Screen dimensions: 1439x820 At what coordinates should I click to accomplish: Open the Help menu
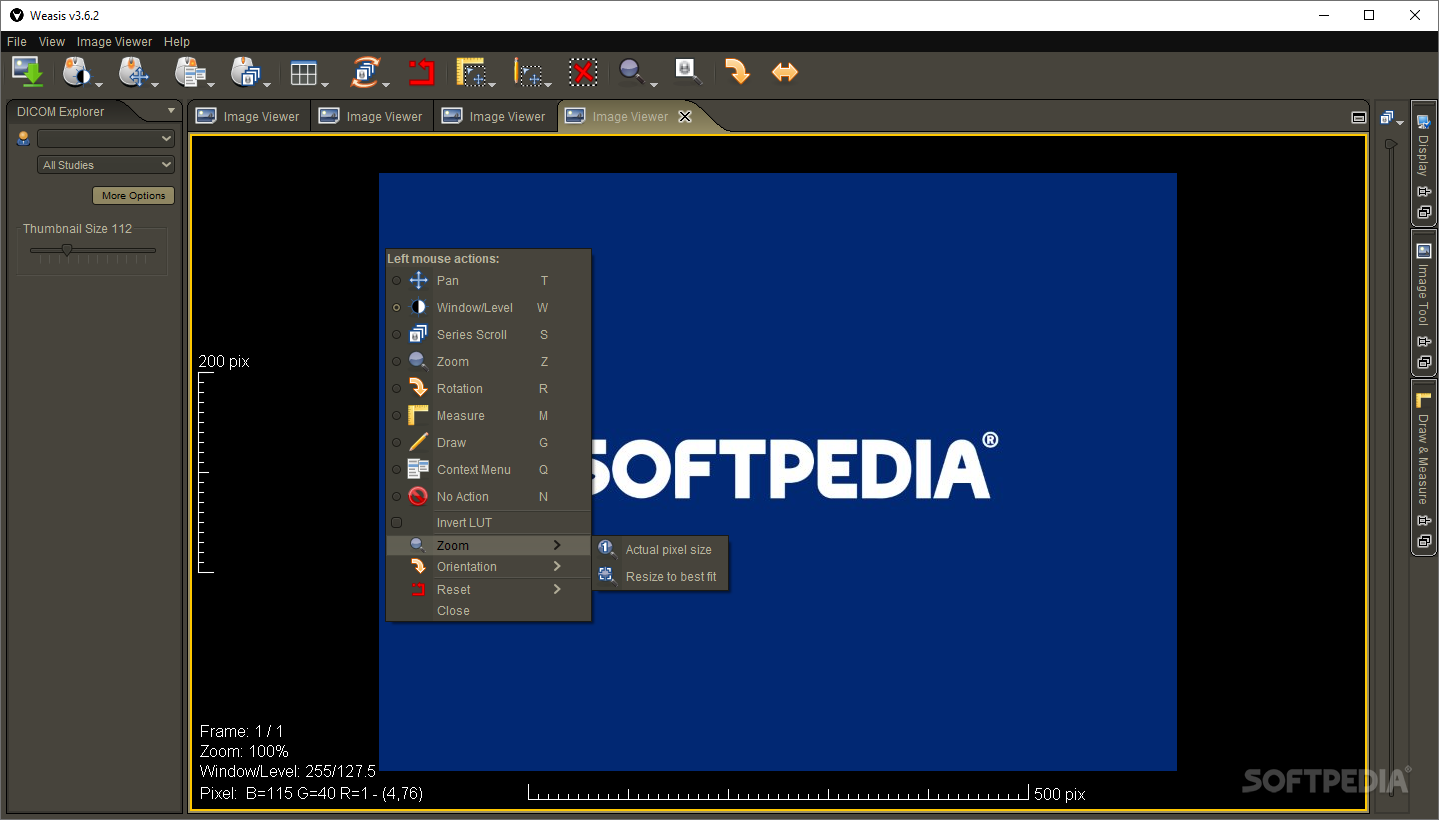click(177, 42)
